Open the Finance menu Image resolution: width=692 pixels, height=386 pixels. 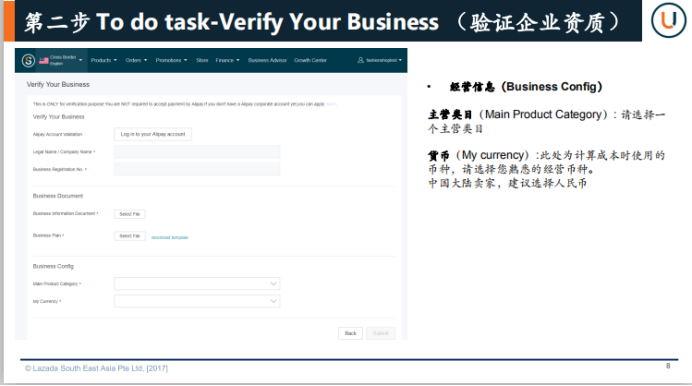(227, 60)
